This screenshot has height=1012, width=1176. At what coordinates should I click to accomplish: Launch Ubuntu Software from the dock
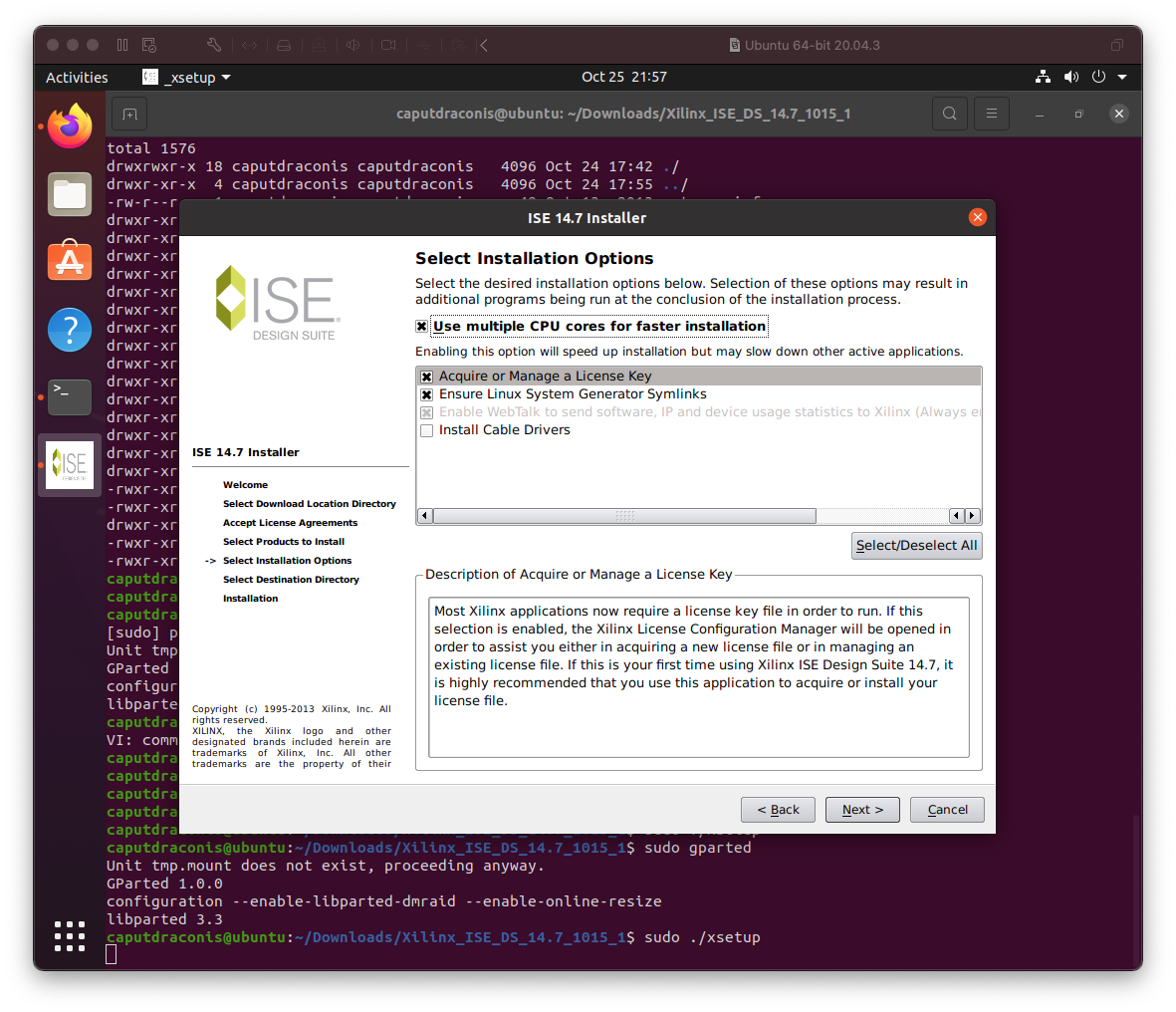pyautogui.click(x=70, y=260)
